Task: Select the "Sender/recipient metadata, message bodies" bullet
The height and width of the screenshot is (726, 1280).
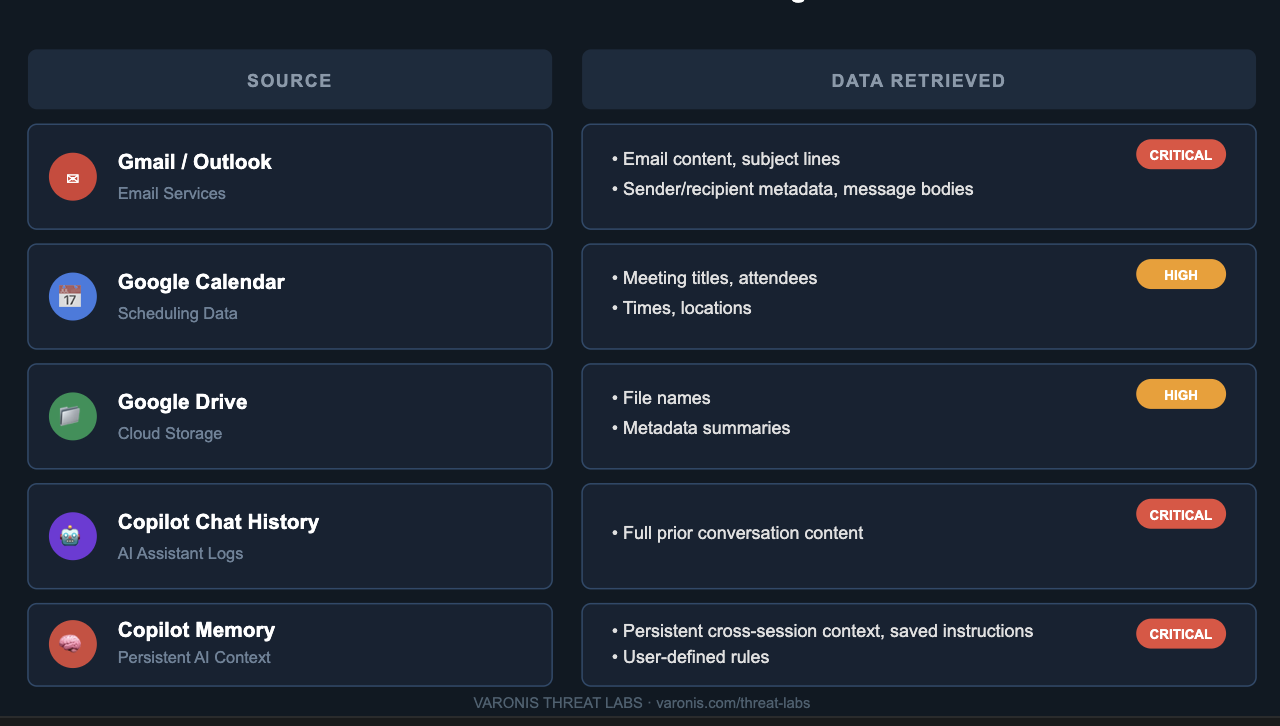Action: click(793, 189)
